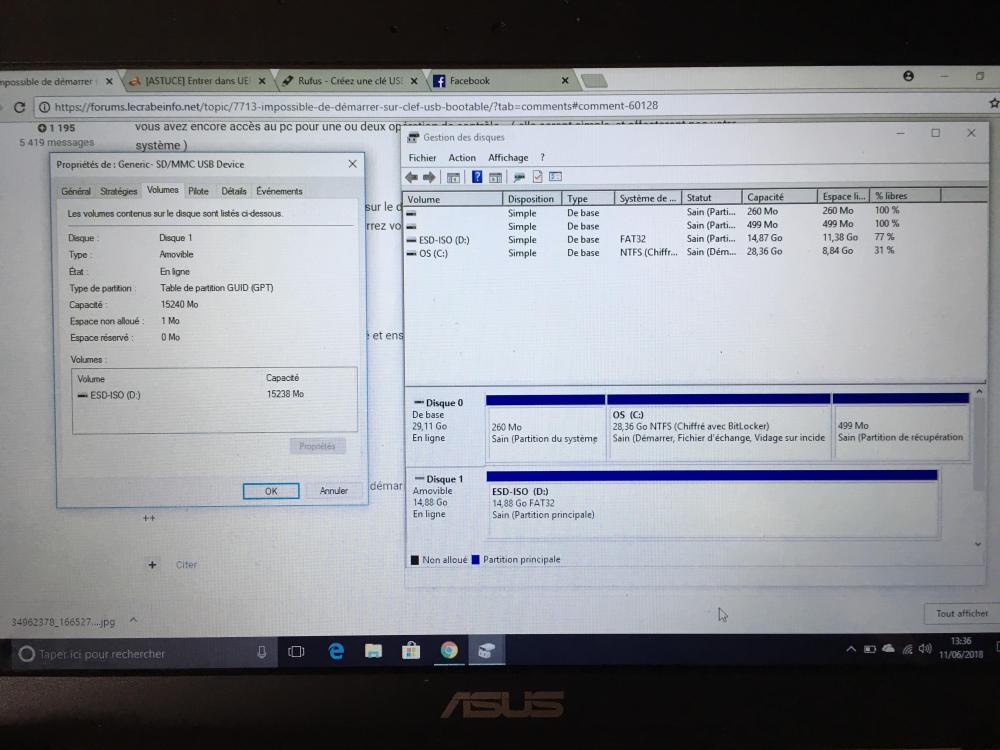This screenshot has height=750, width=1000.
Task: Click the volume speaker tray icon
Action: (925, 649)
